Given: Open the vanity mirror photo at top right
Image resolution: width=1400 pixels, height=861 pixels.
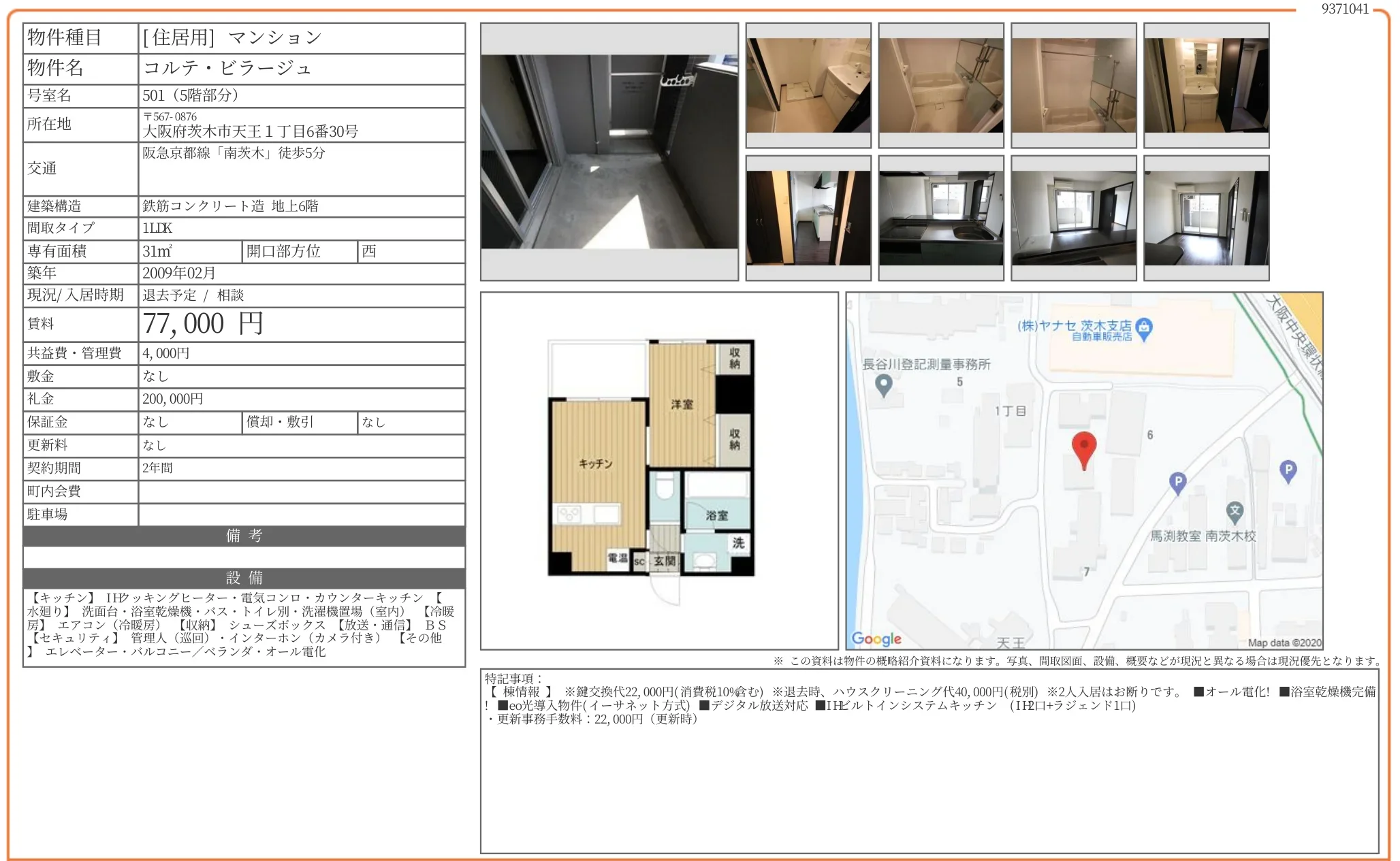Looking at the screenshot, I should coord(1206,85).
